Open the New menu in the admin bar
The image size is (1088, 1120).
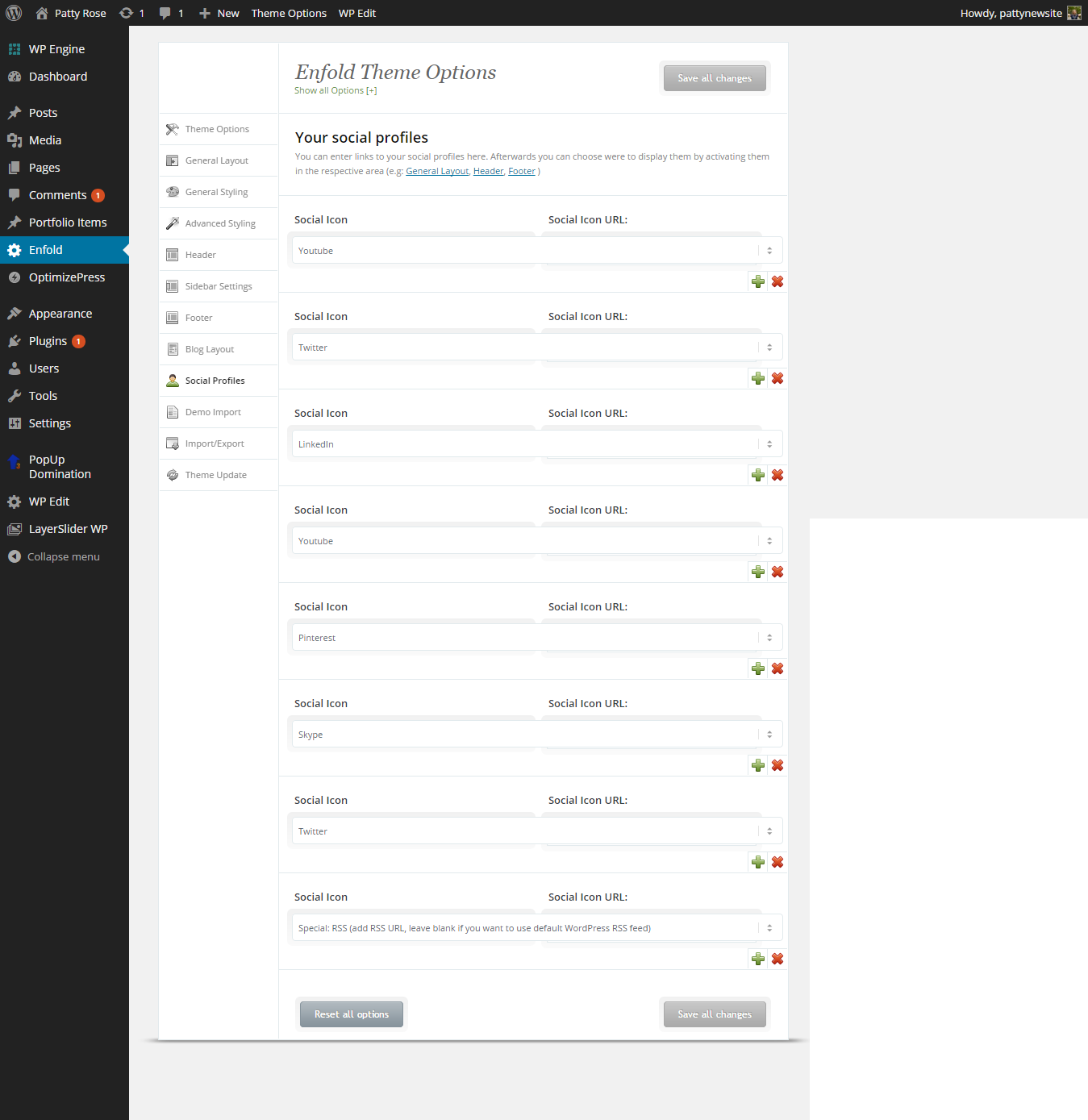(x=219, y=13)
